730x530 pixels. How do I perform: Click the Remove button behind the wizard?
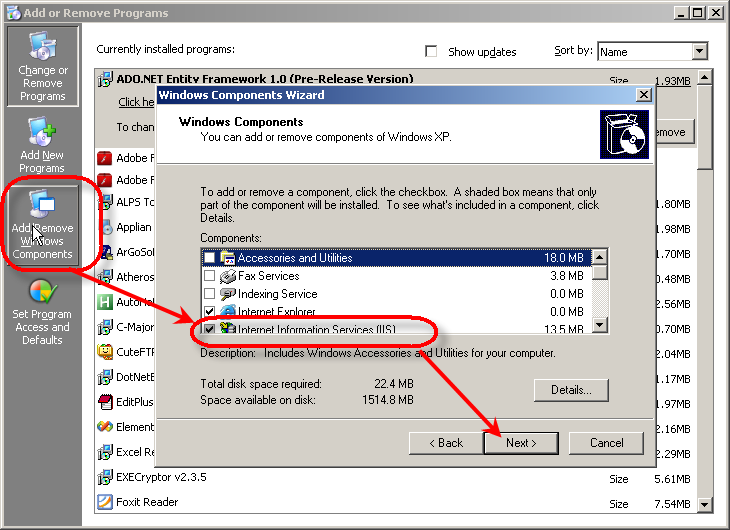coord(675,132)
